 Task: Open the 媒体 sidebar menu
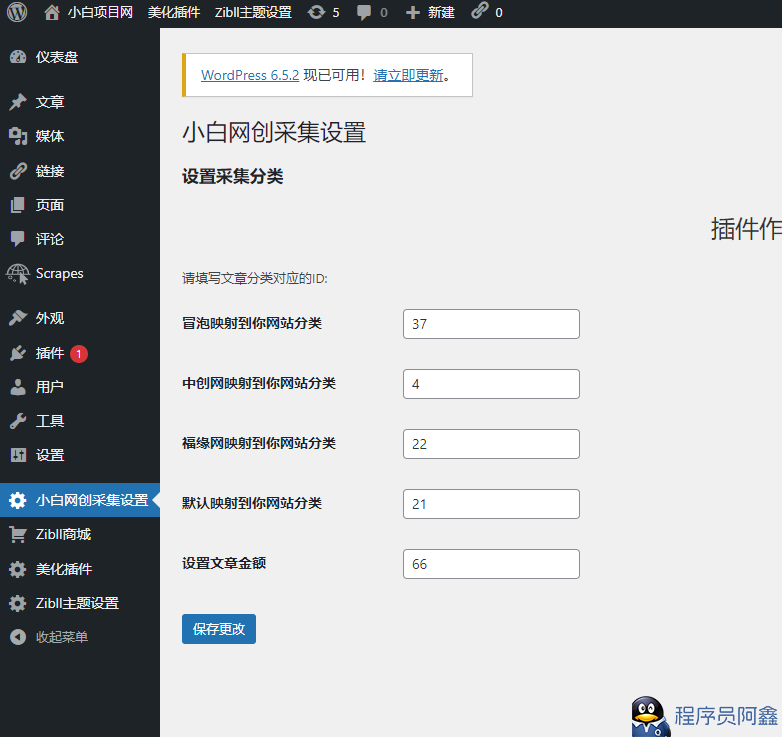[x=50, y=136]
